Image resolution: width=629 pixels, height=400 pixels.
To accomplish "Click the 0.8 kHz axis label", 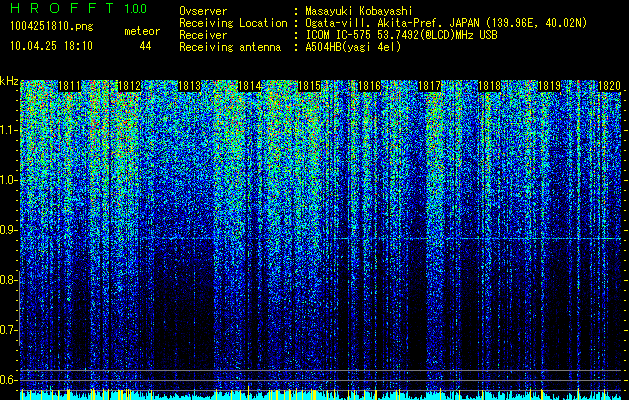I will pyautogui.click(x=9, y=280).
